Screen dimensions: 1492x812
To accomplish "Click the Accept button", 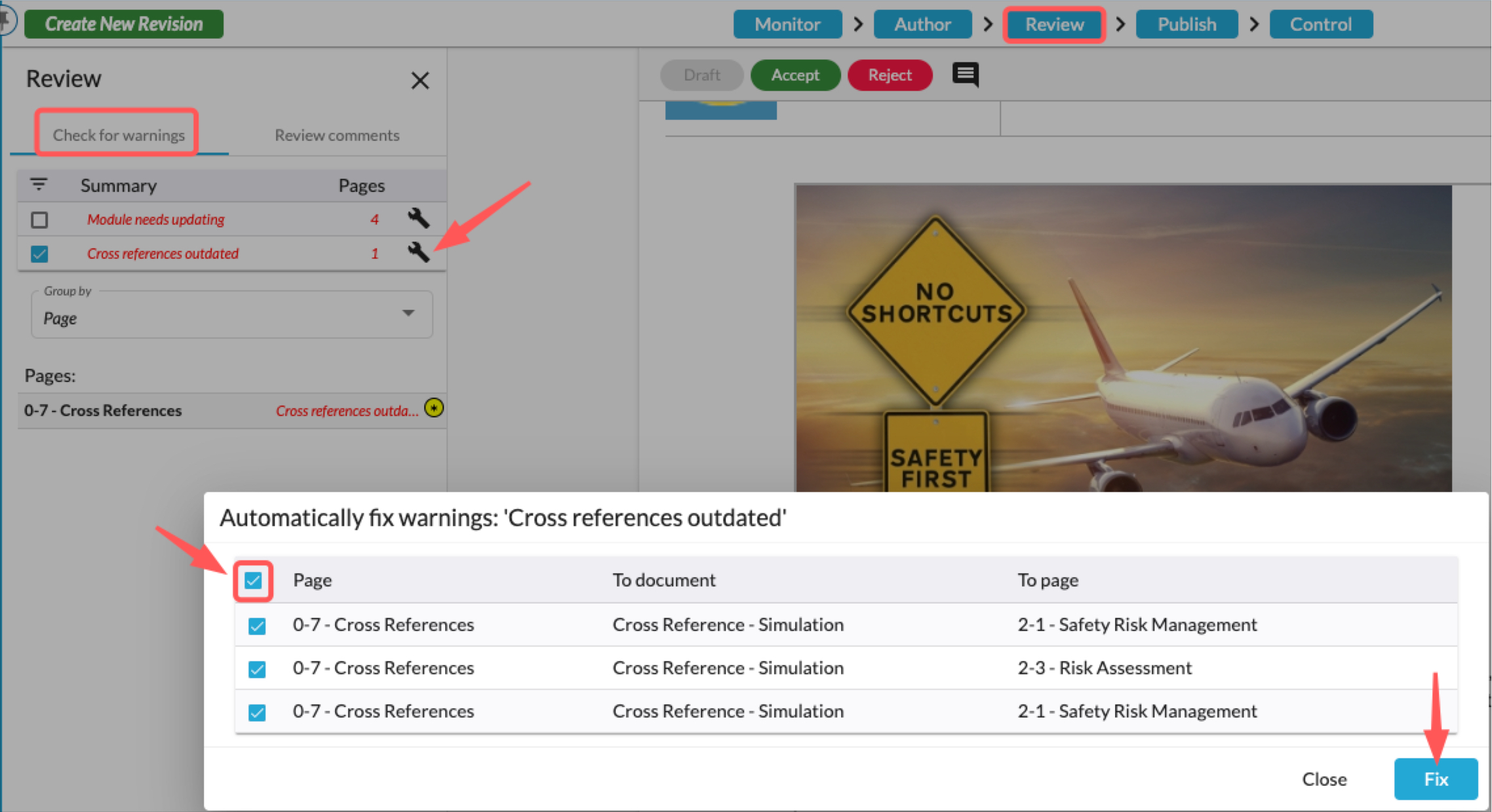I will pyautogui.click(x=795, y=75).
